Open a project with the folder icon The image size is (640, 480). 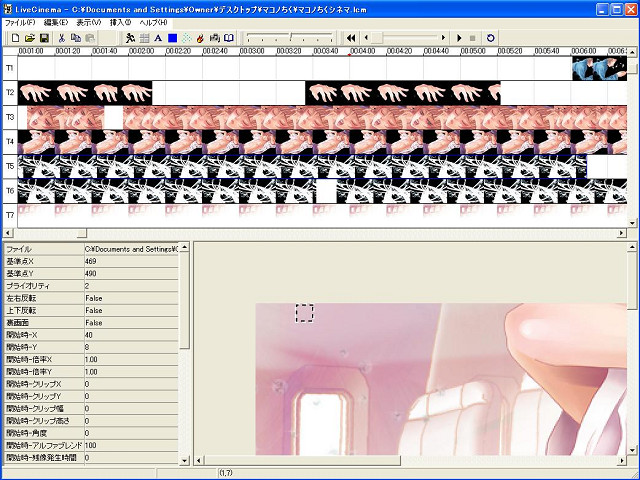[x=30, y=38]
